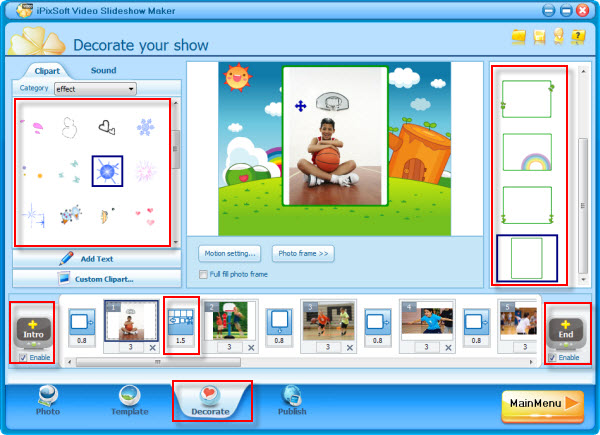Add an Intro clip

34,332
